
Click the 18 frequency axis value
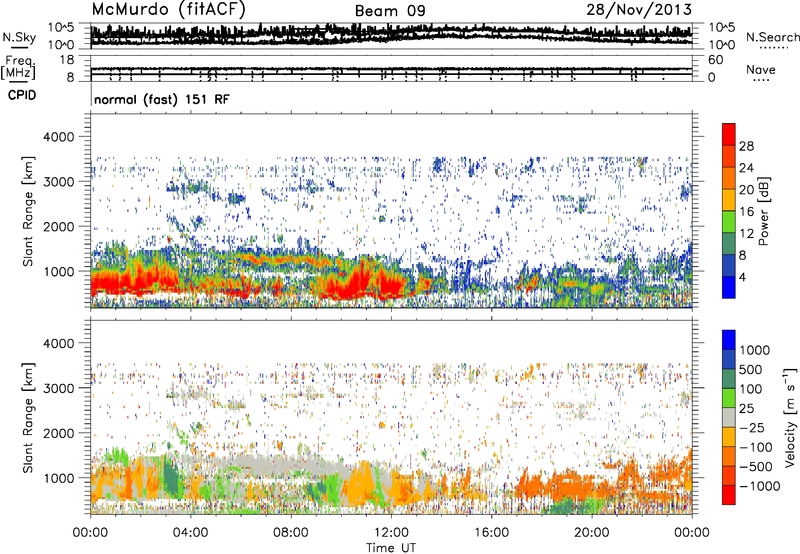coord(67,60)
